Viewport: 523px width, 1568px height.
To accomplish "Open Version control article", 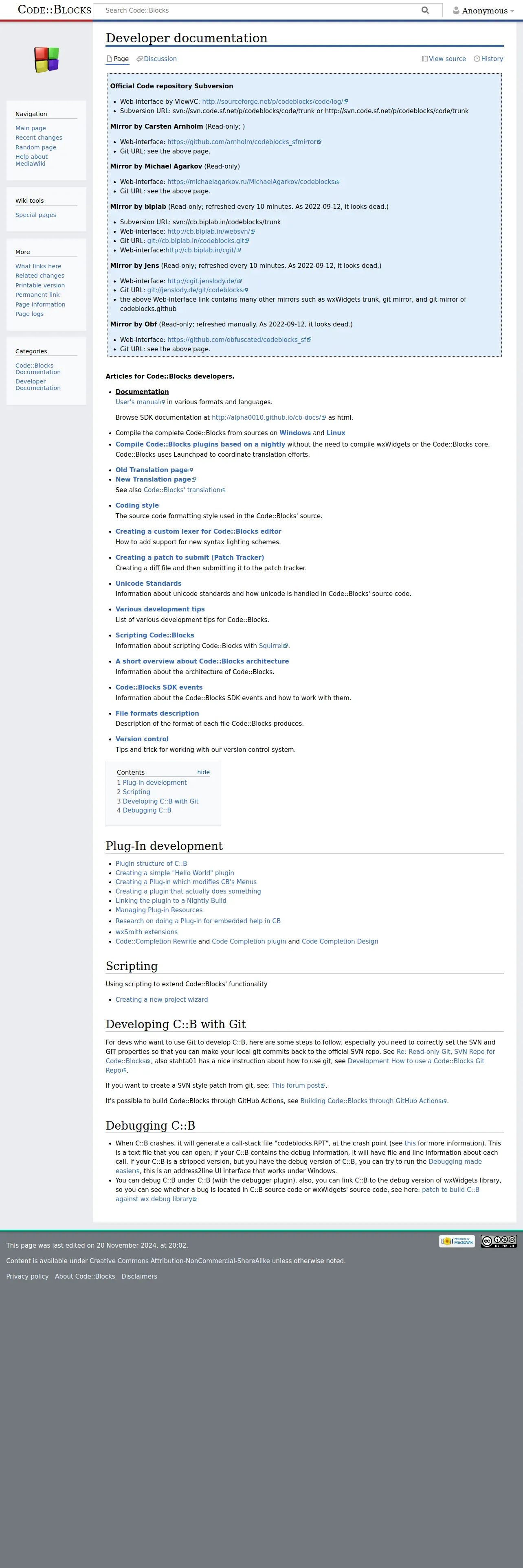I will pyautogui.click(x=142, y=739).
